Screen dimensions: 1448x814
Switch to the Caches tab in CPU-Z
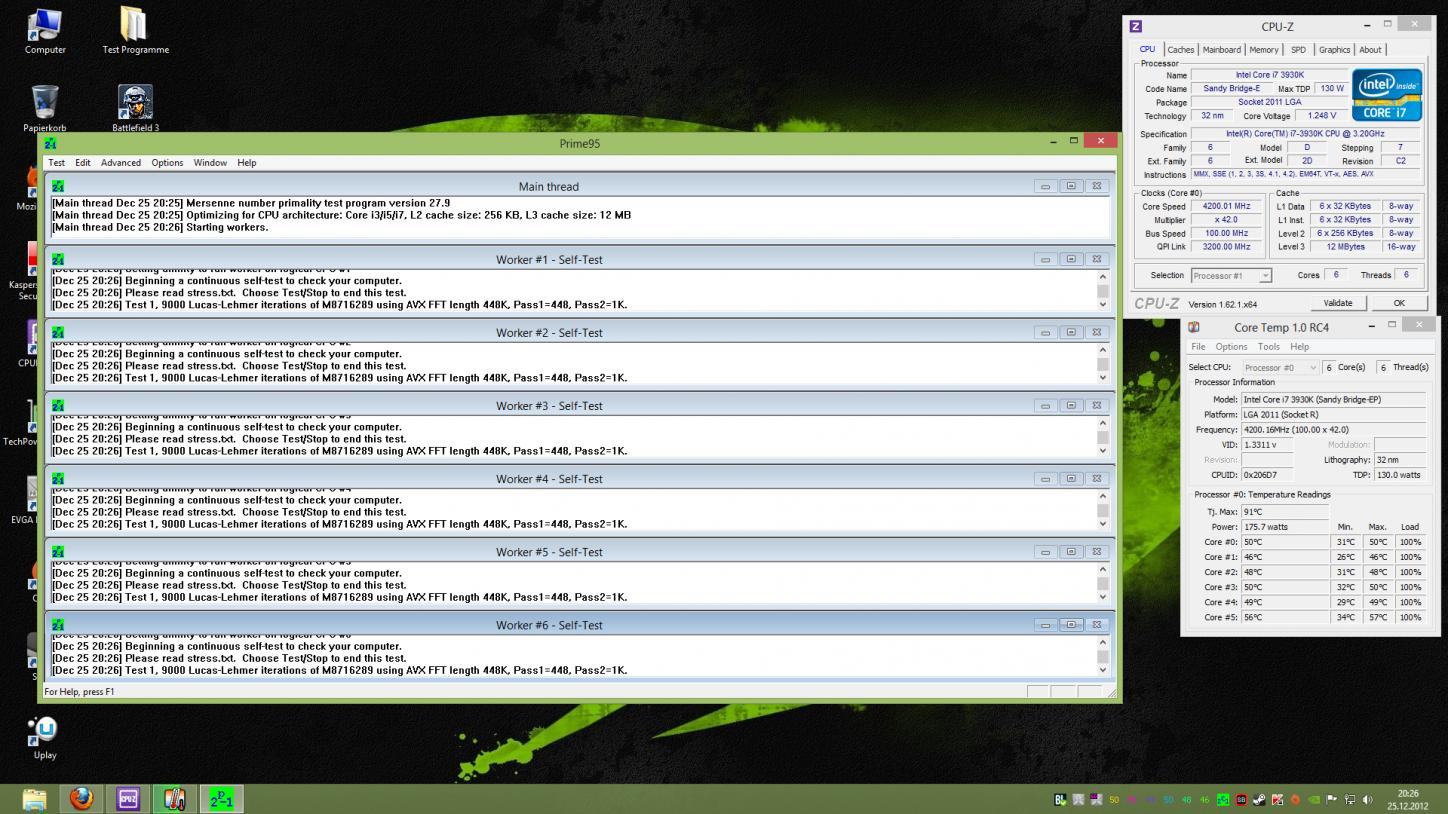1181,50
